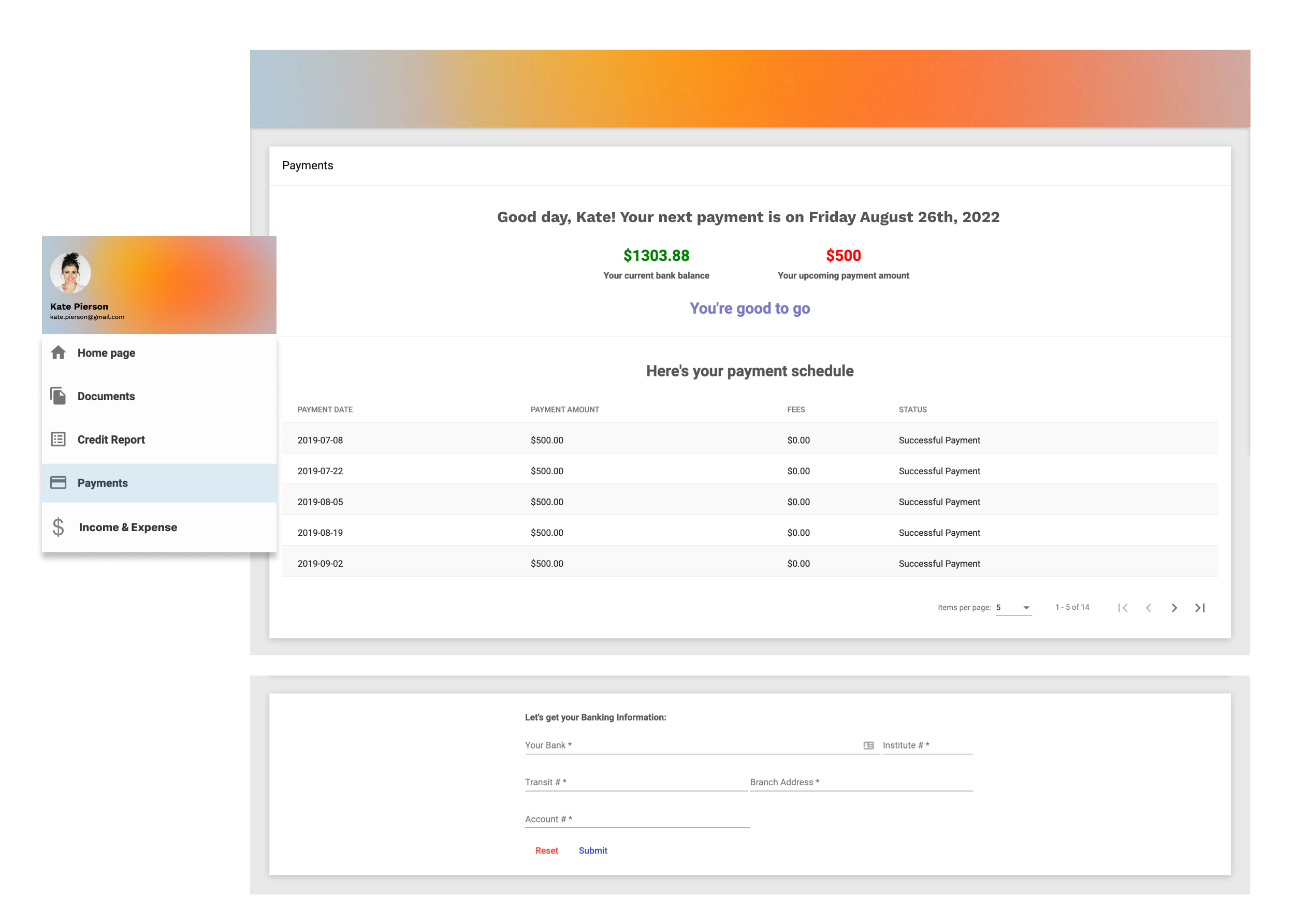Click the card icon in Your Bank field
The width and height of the screenshot is (1308, 924).
pos(868,745)
